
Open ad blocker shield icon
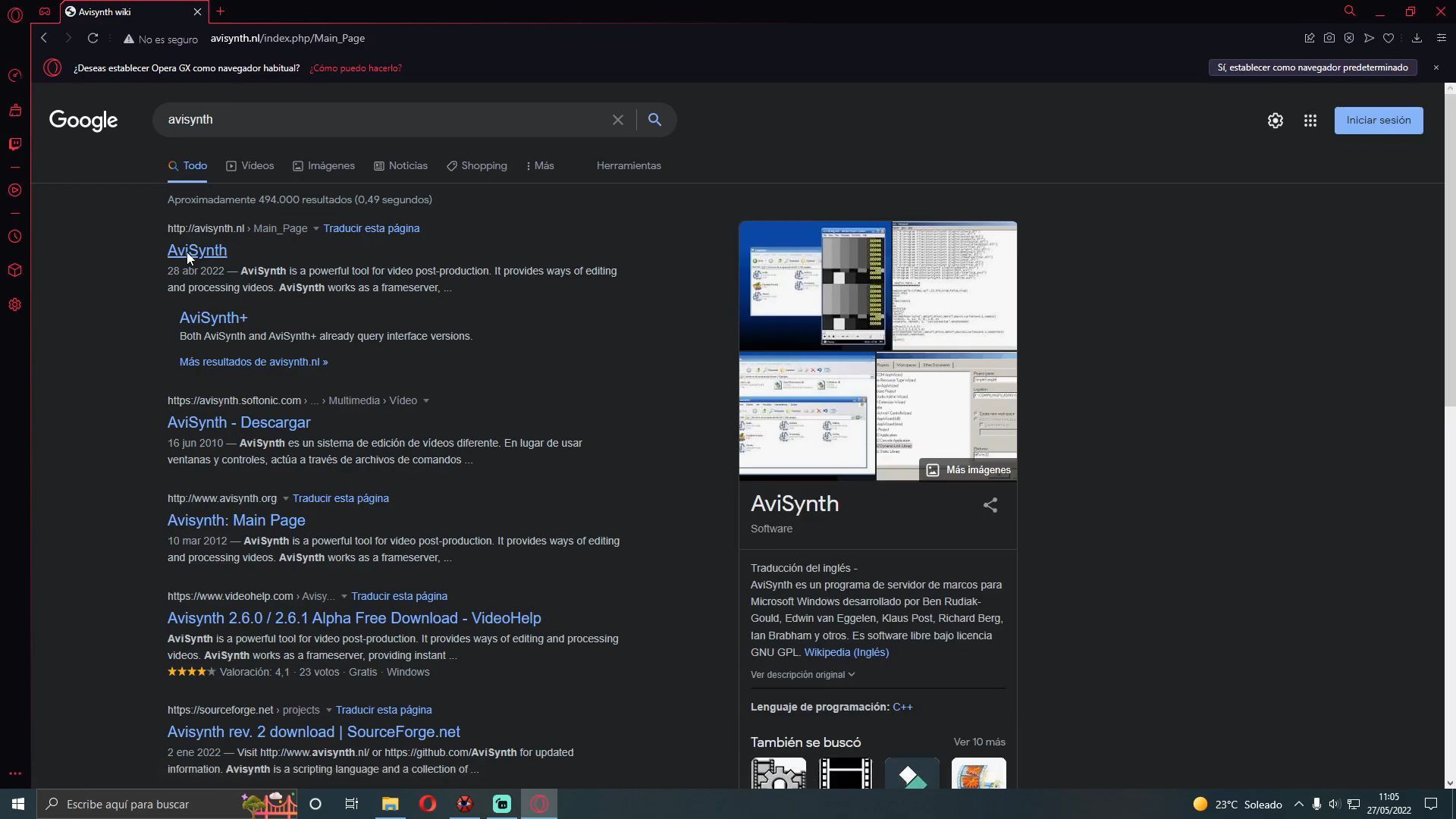tap(1349, 38)
